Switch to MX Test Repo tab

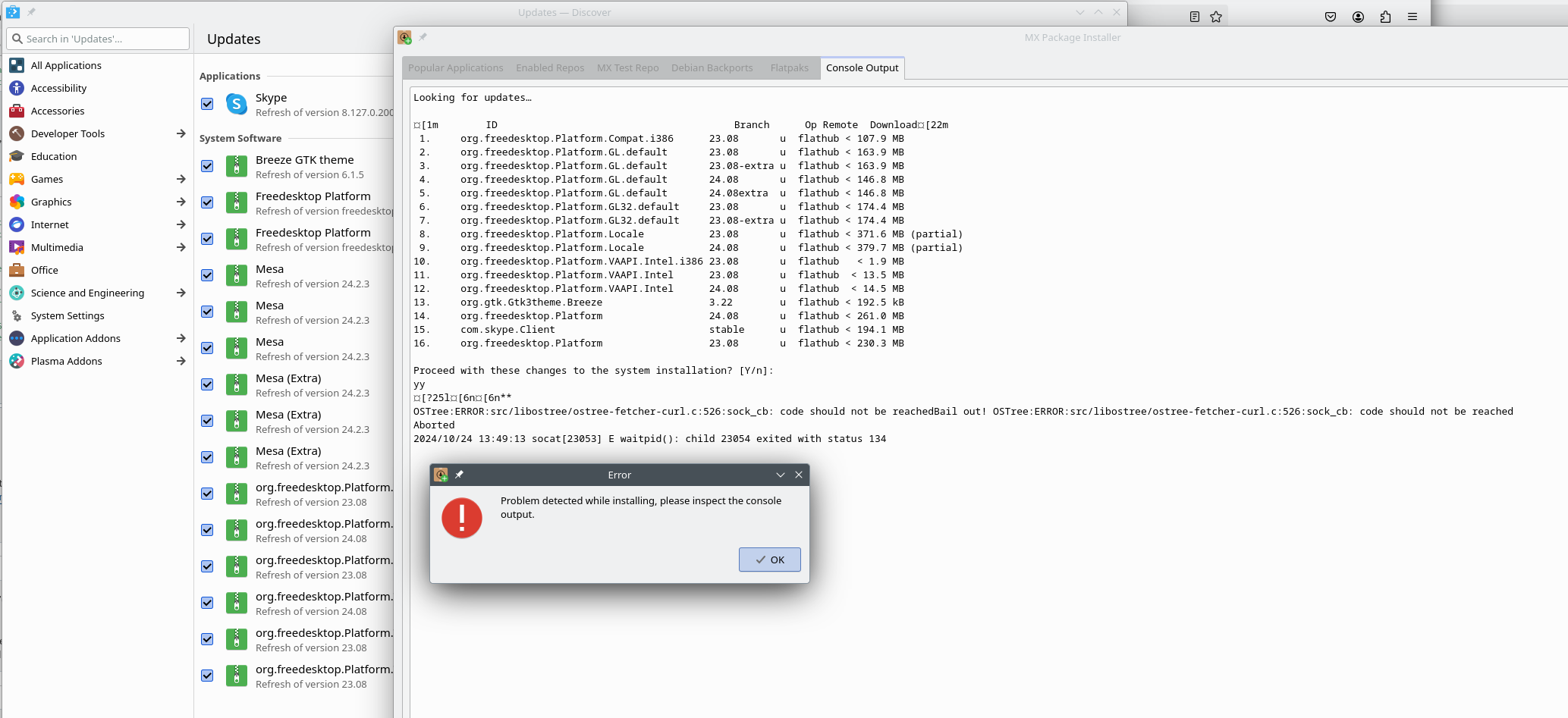tap(627, 68)
